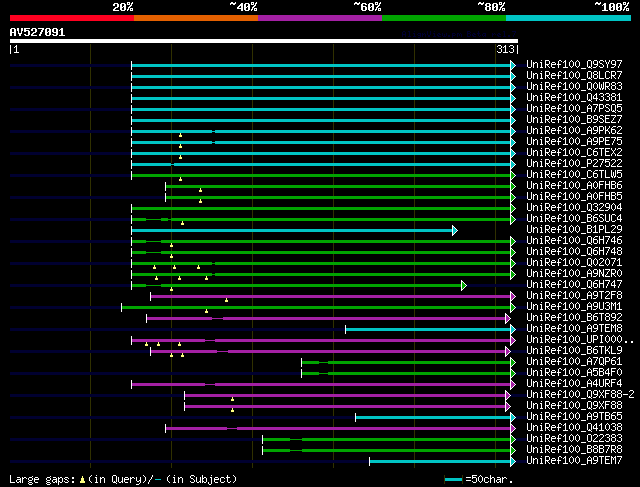
Task: Click the arrowhead ending the UniRef100_B1PL29 alignment
Action: (x=455, y=231)
